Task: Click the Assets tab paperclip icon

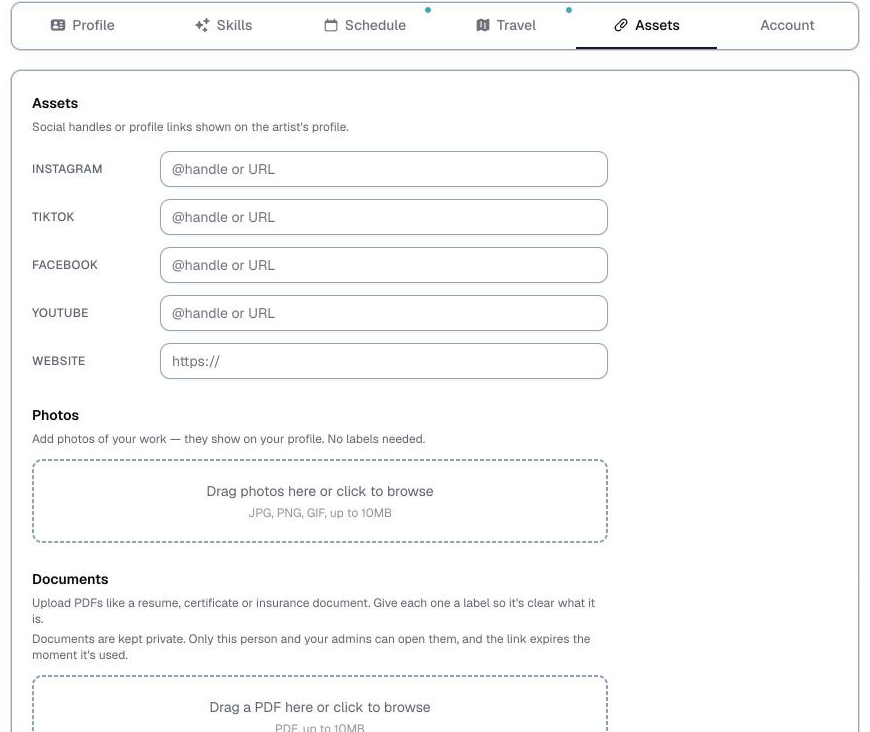Action: 621,25
